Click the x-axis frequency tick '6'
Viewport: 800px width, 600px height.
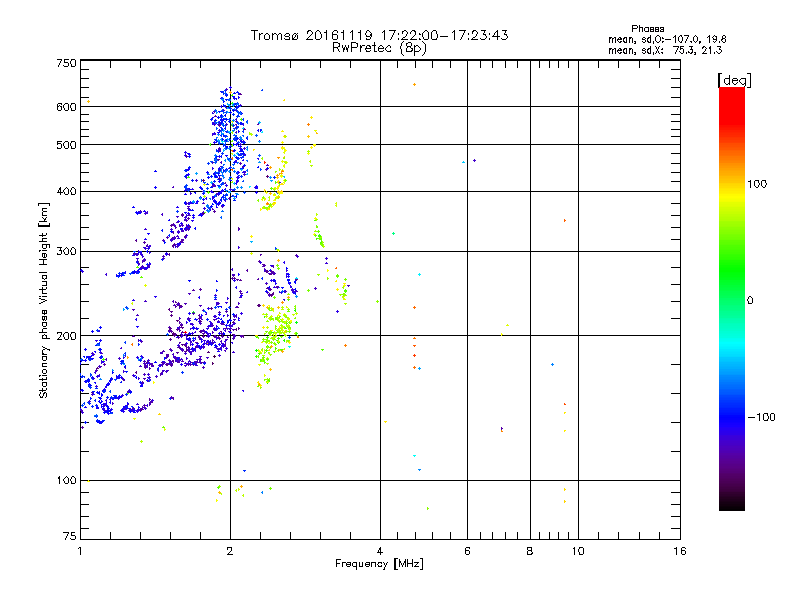467,551
